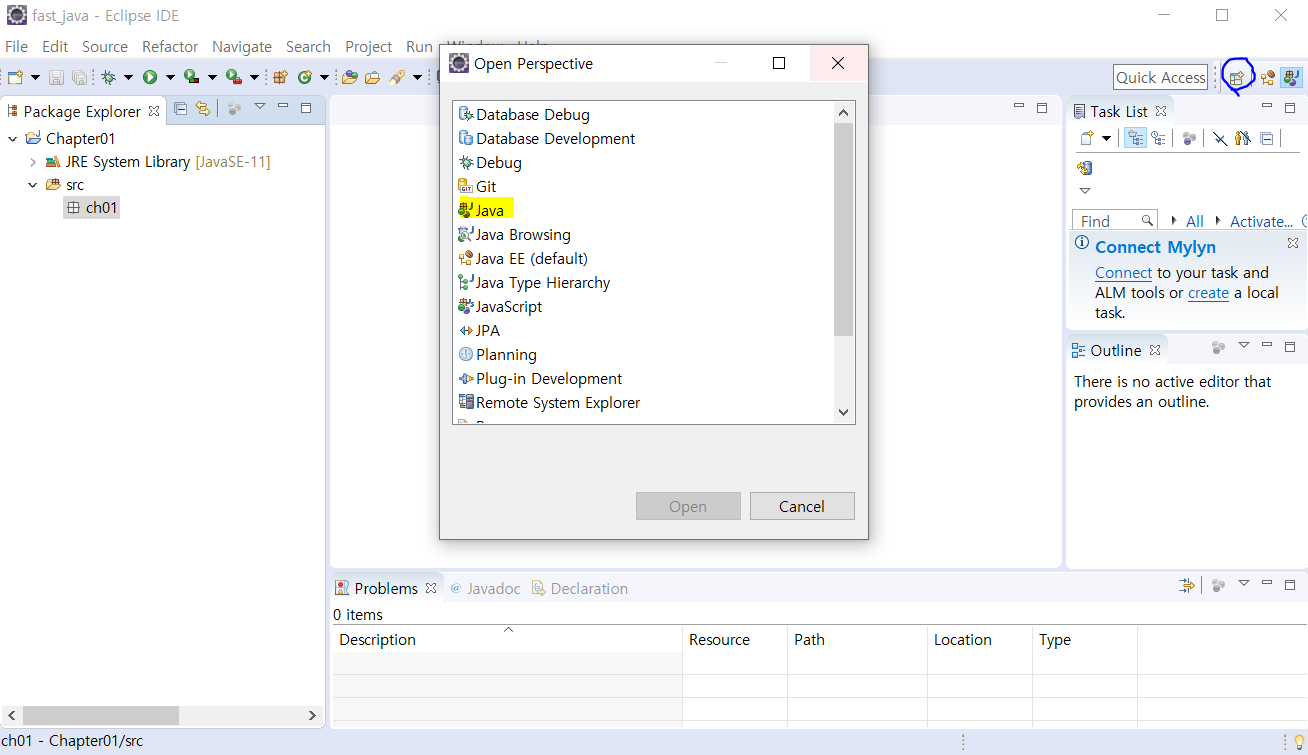The width and height of the screenshot is (1308, 755).
Task: Open the New Task dropdown in Task List
Action: coord(1106,138)
